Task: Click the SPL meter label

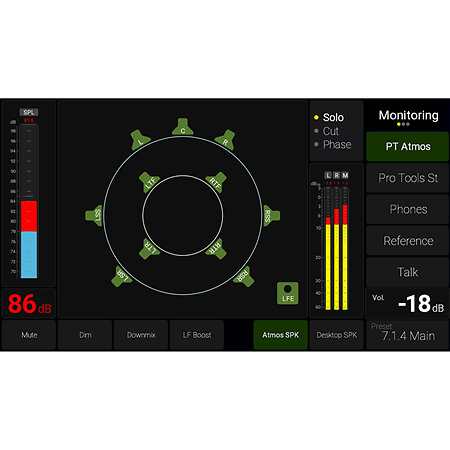Action: point(29,112)
